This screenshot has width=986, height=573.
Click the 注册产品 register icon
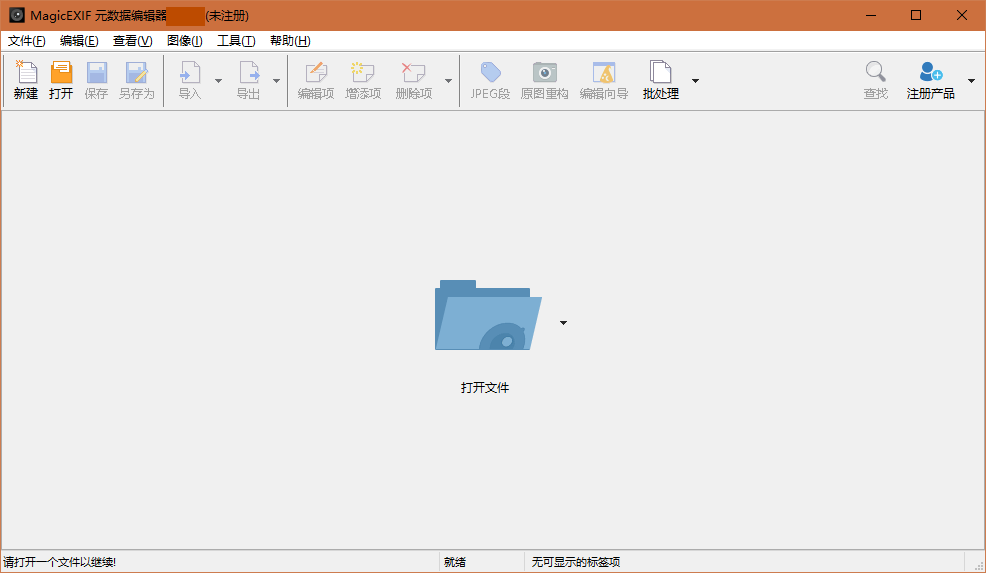pos(931,72)
